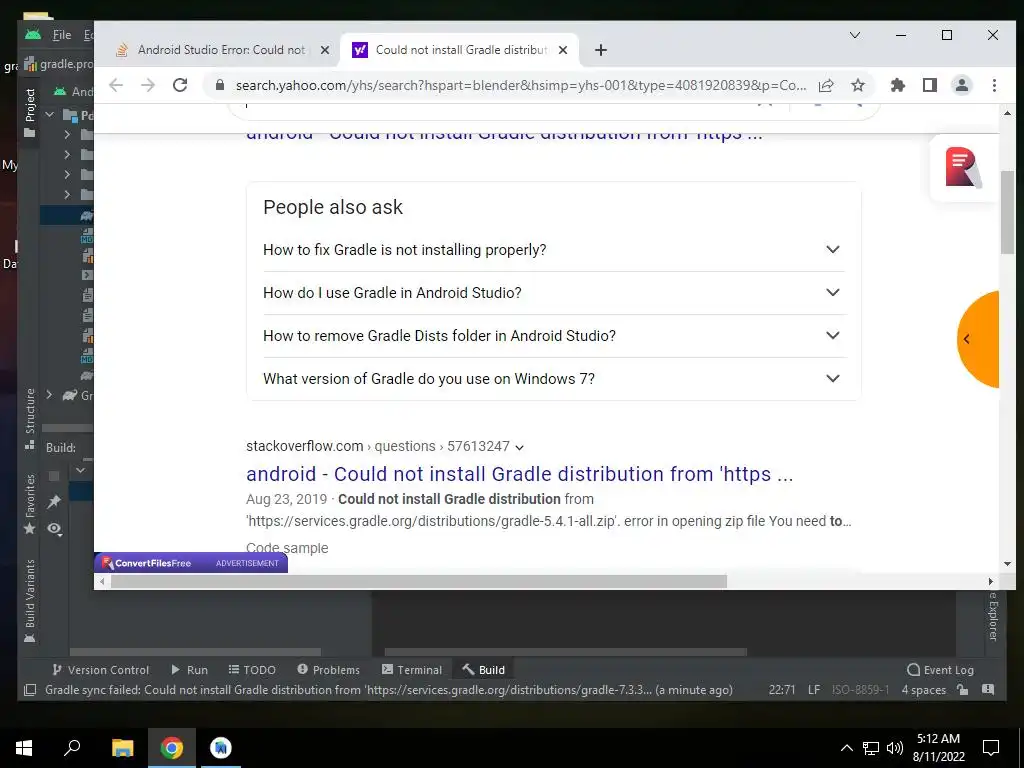The image size is (1024, 768).
Task: Click line separator LF in status bar
Action: [814, 690]
